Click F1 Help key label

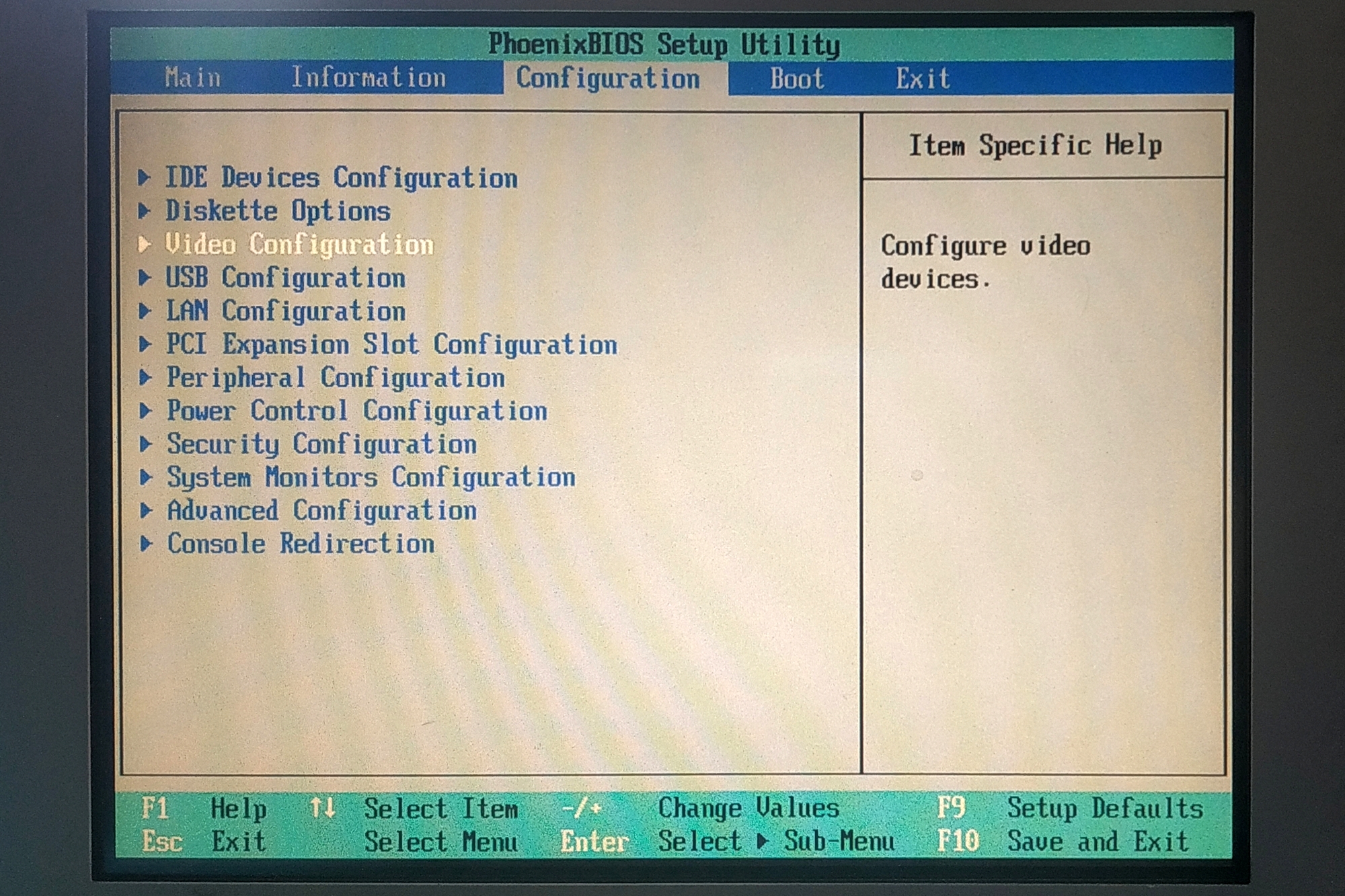(155, 807)
